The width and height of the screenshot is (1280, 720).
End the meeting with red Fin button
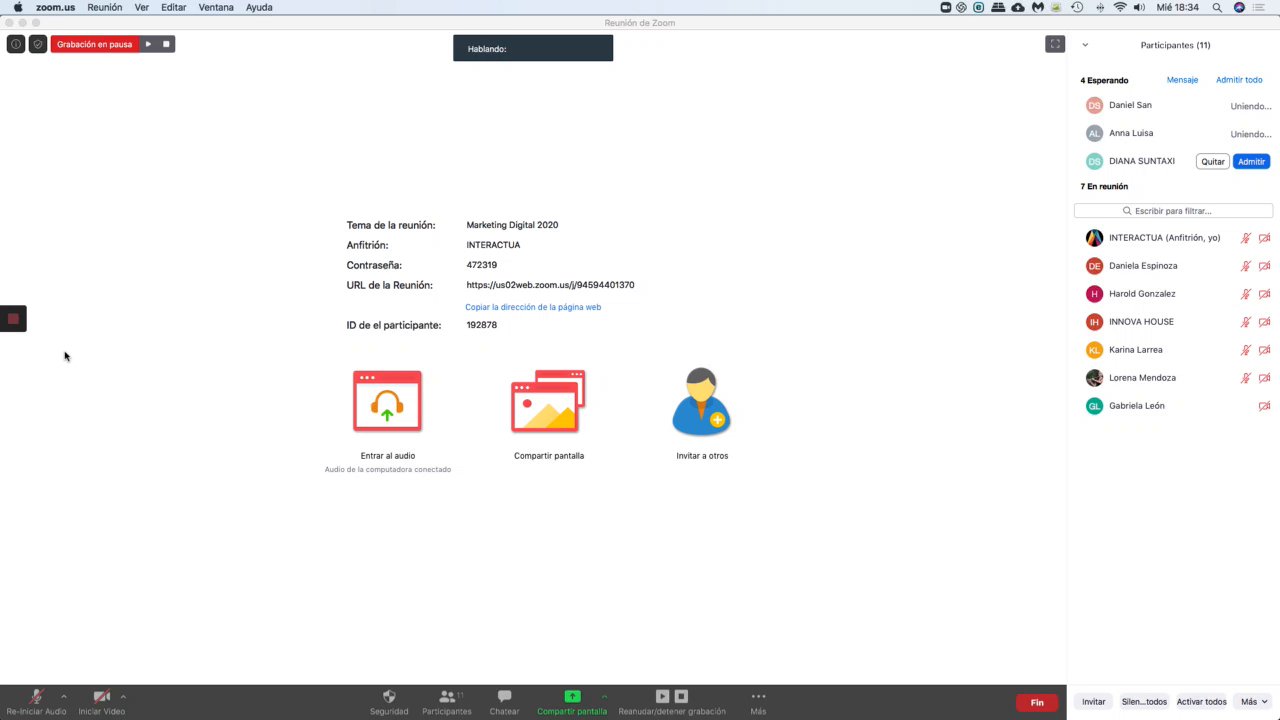(1037, 703)
